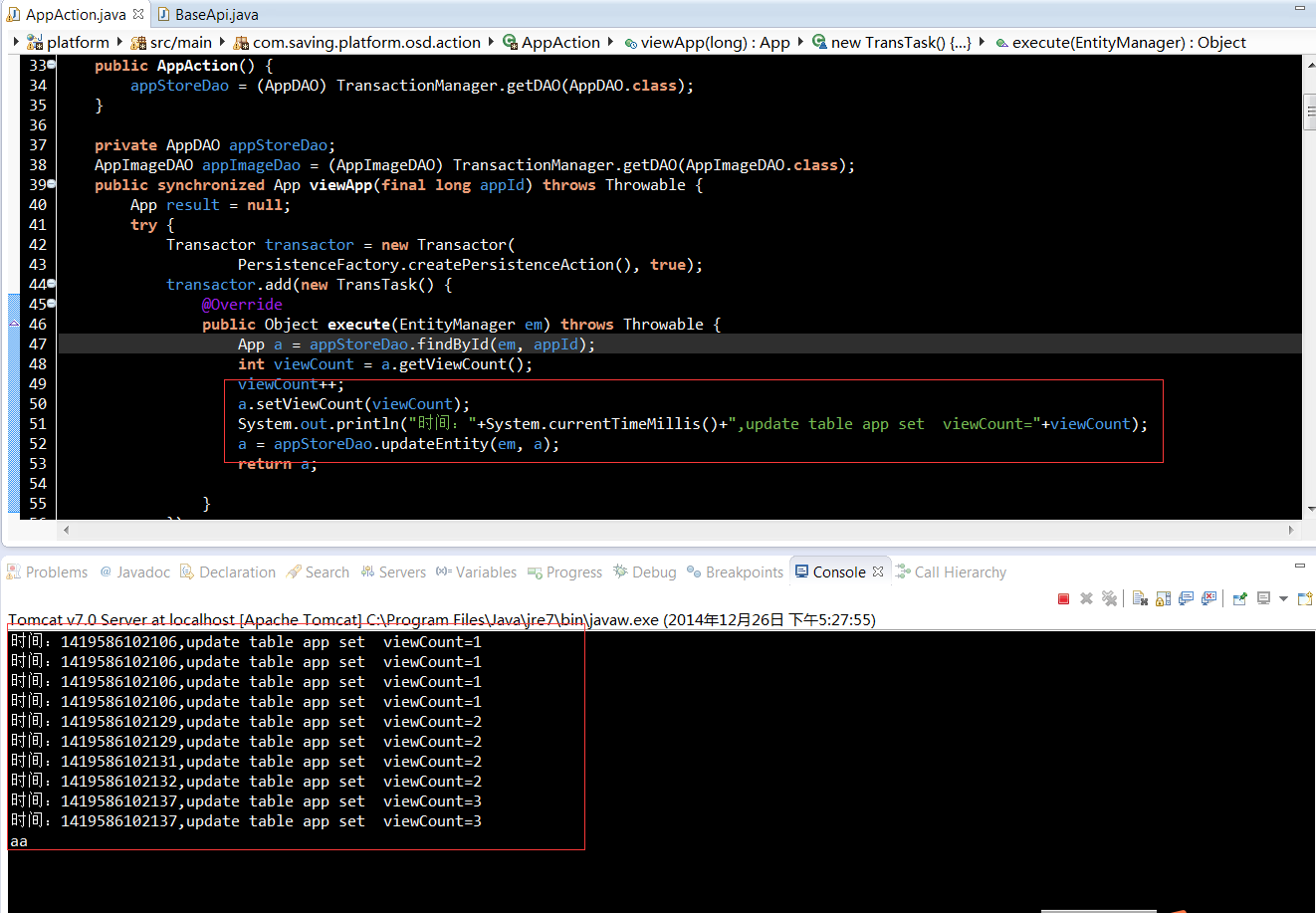Open Display Selected Console icon
The height and width of the screenshot is (913, 1316).
point(1264,598)
